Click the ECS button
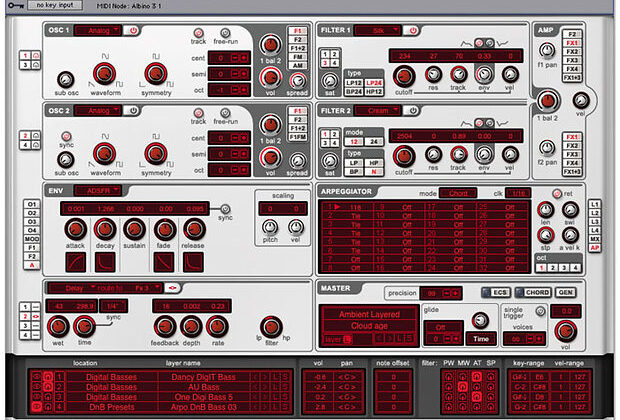Screen dimensions: 620x420 pos(496,292)
